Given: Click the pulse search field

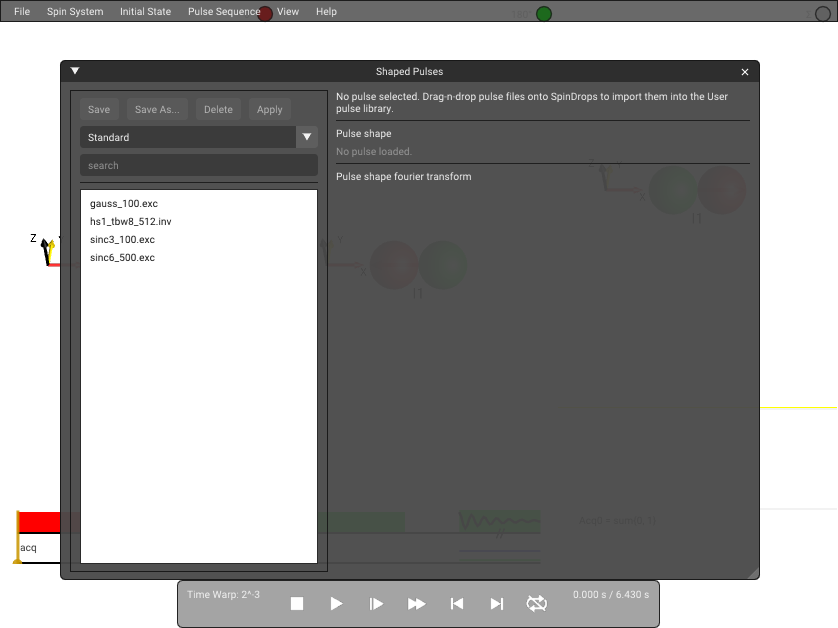Looking at the screenshot, I should pos(199,165).
